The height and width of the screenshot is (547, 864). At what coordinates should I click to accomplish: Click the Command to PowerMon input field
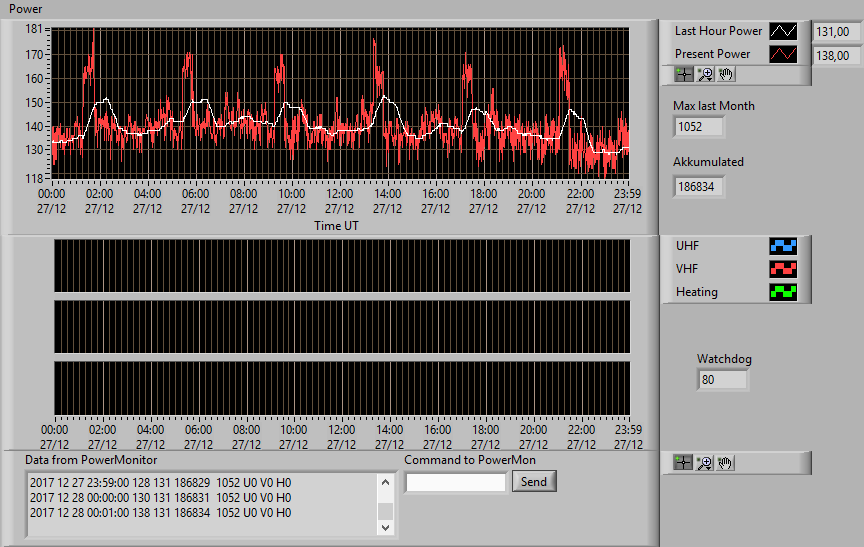pos(456,483)
